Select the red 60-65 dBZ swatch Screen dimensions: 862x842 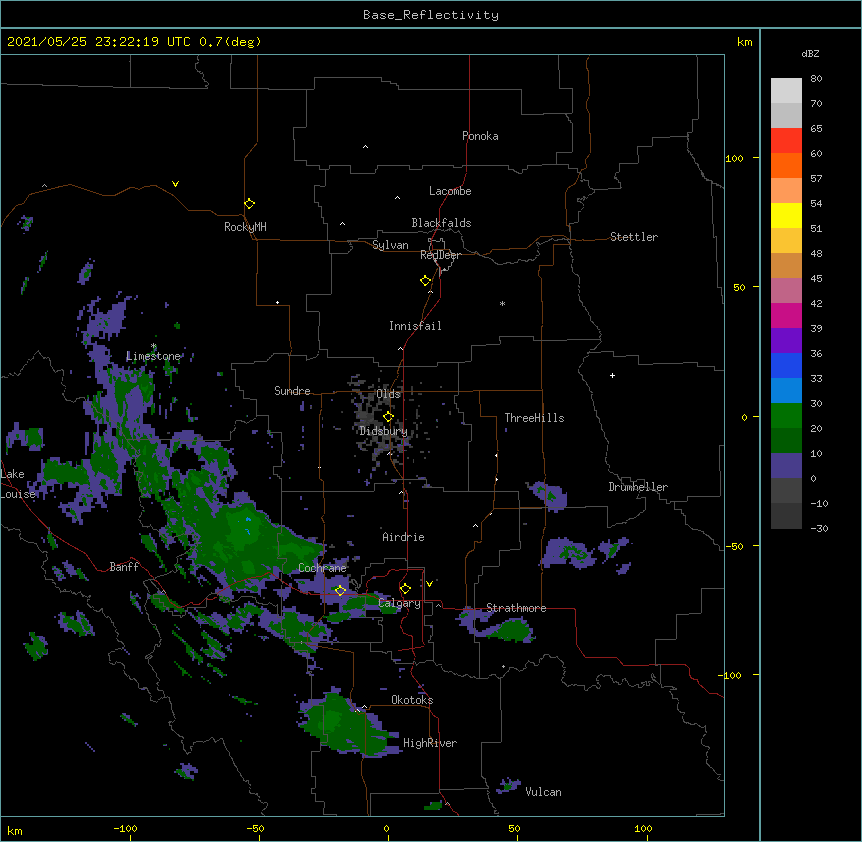(786, 141)
